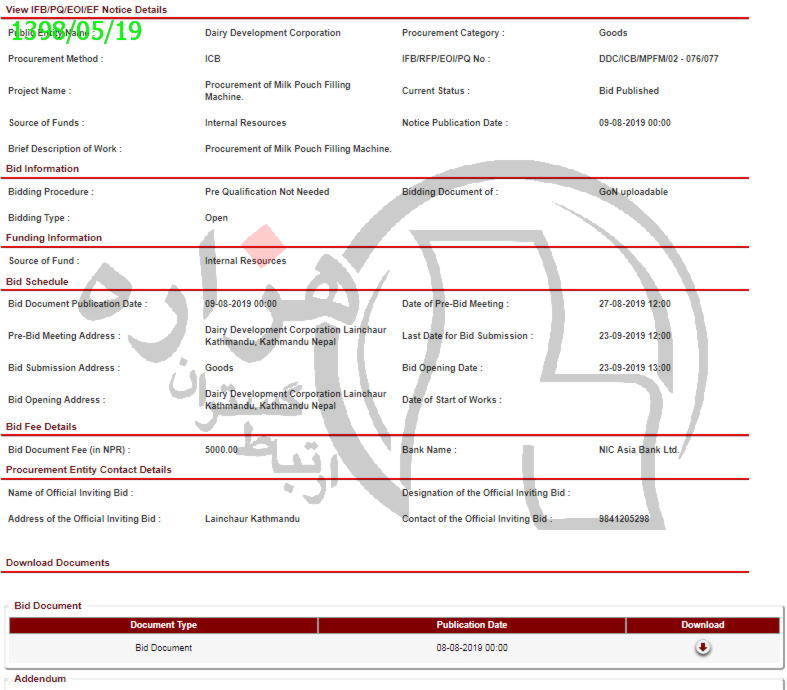Click the Download column header

click(702, 625)
